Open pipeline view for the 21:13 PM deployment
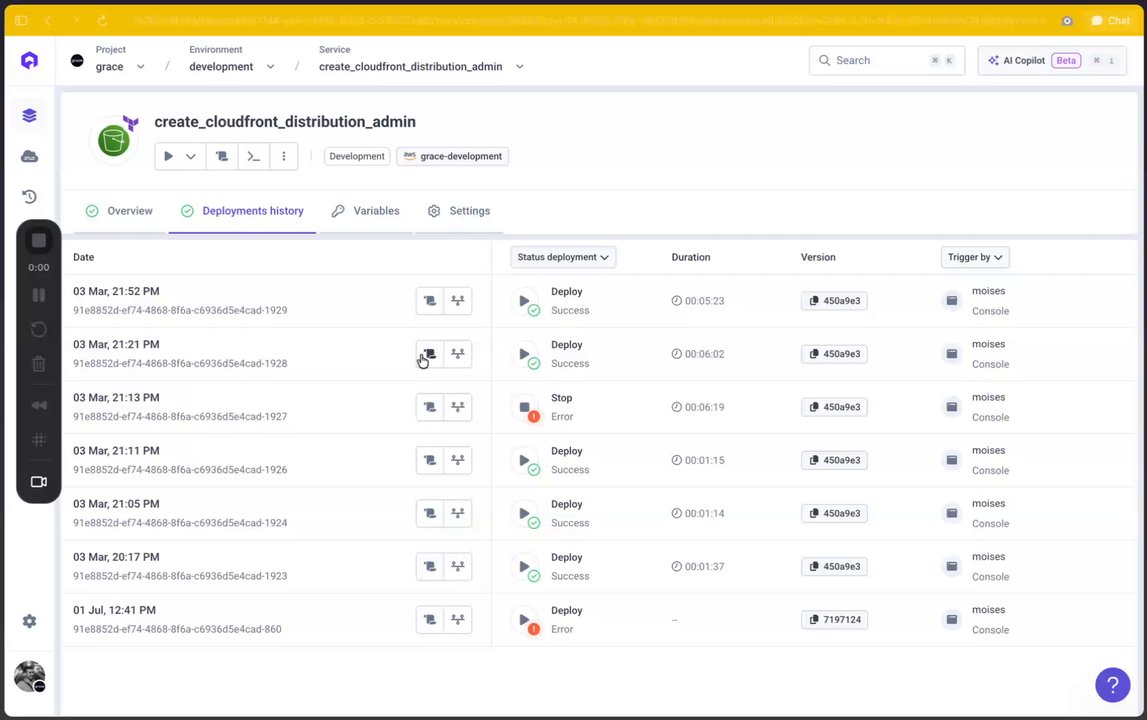Screen dimensions: 1147x720 458,407
